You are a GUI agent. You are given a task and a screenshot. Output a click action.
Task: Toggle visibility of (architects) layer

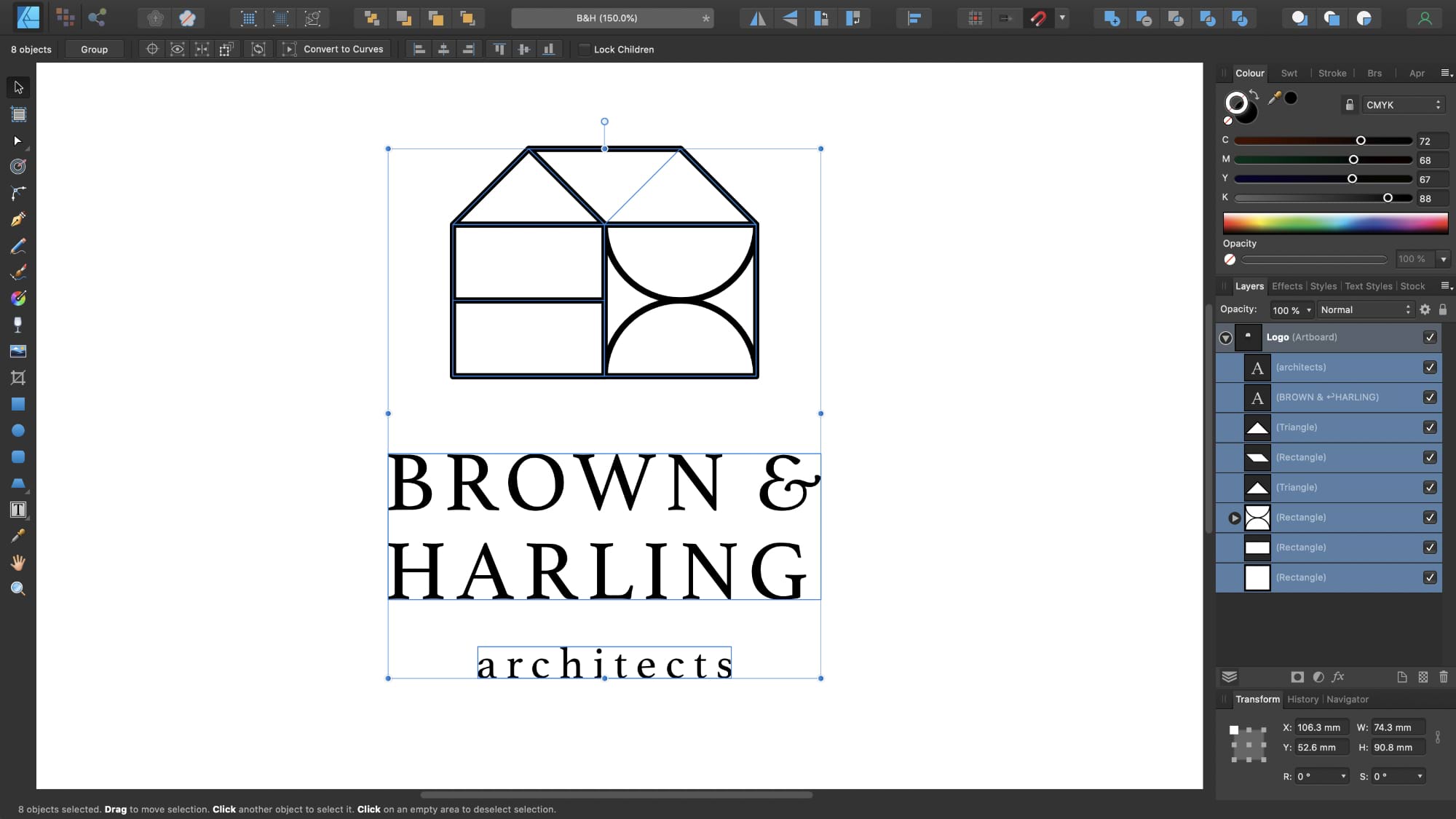(1431, 367)
